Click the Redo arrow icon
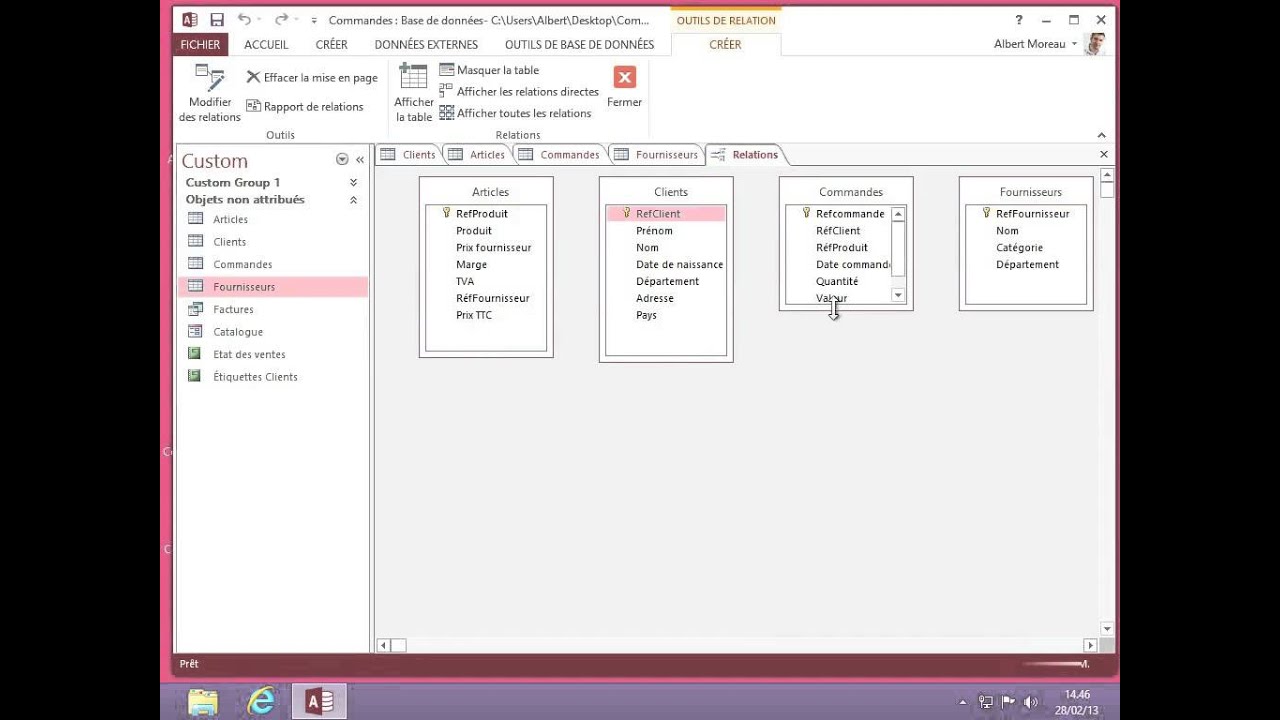 click(281, 20)
